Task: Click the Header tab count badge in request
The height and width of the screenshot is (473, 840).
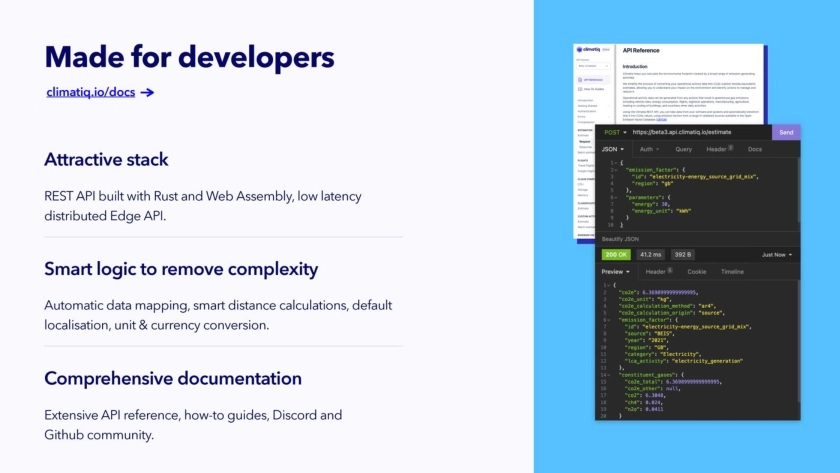Action: [730, 148]
